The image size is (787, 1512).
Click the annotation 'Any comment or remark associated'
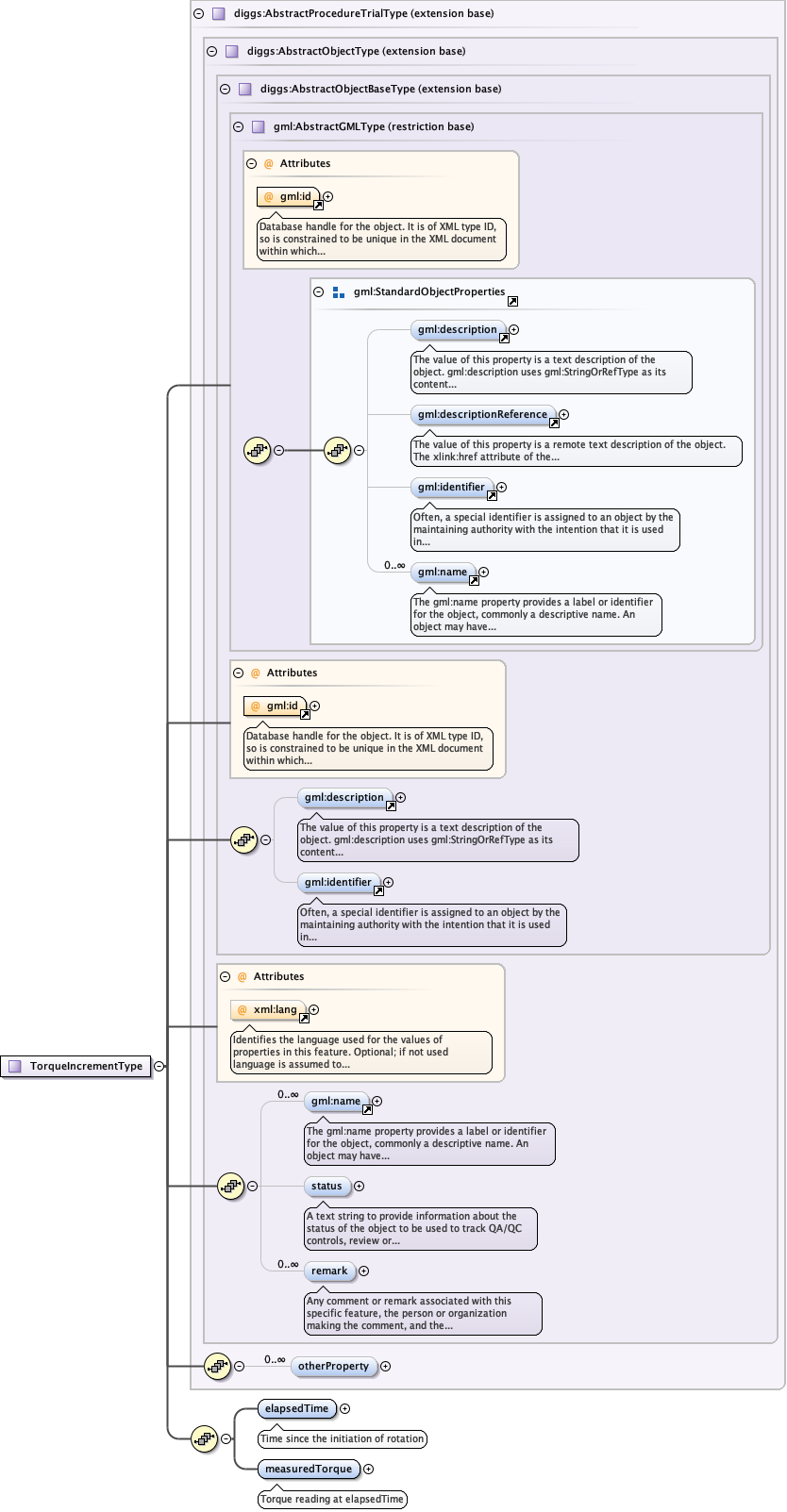click(423, 1314)
